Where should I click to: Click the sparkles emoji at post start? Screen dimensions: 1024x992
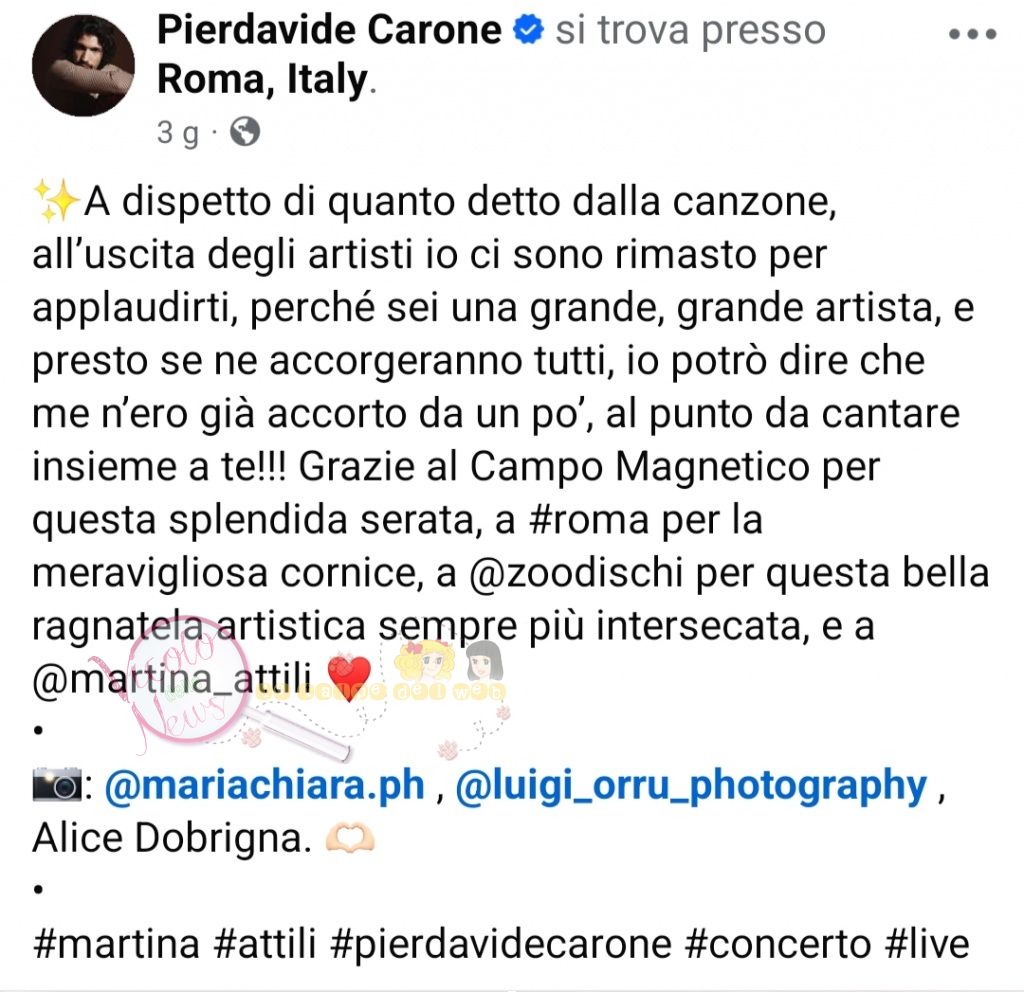click(x=56, y=201)
